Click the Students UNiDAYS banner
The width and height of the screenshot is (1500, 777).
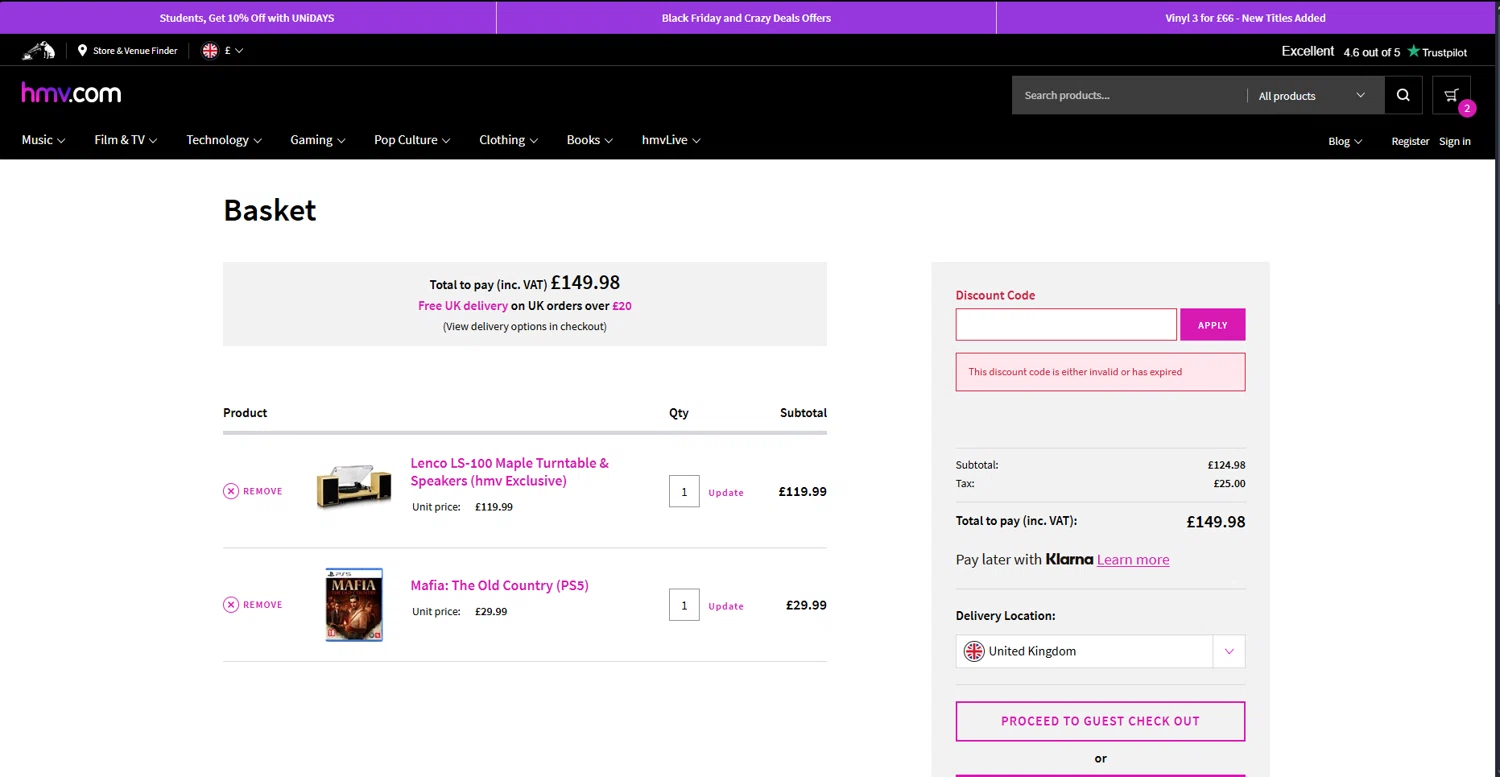click(246, 18)
